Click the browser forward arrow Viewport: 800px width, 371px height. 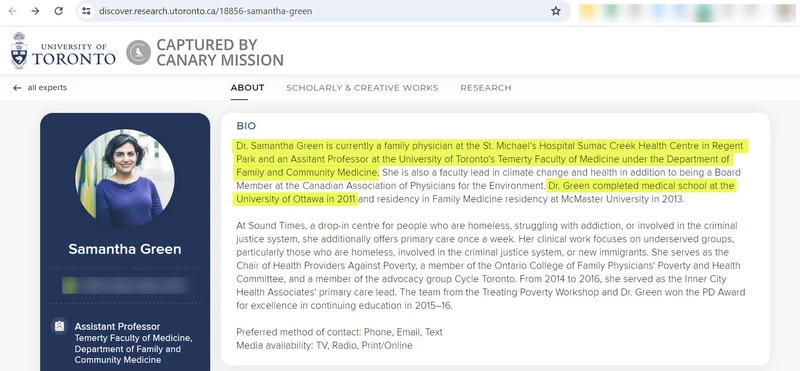pyautogui.click(x=35, y=11)
